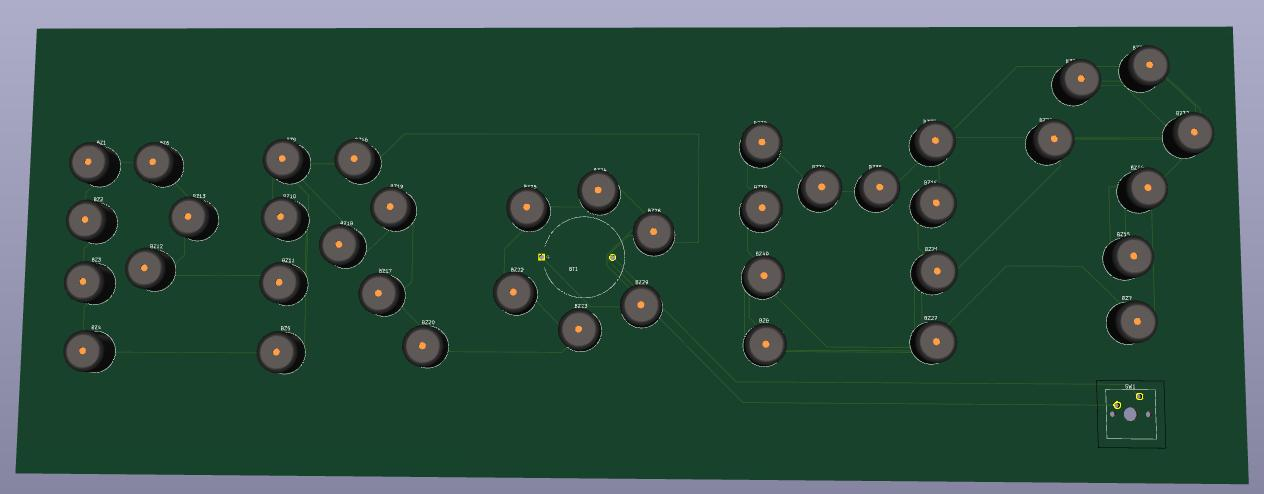Click the BZ1 buzzer component
This screenshot has height=494, width=1264.
(90, 162)
